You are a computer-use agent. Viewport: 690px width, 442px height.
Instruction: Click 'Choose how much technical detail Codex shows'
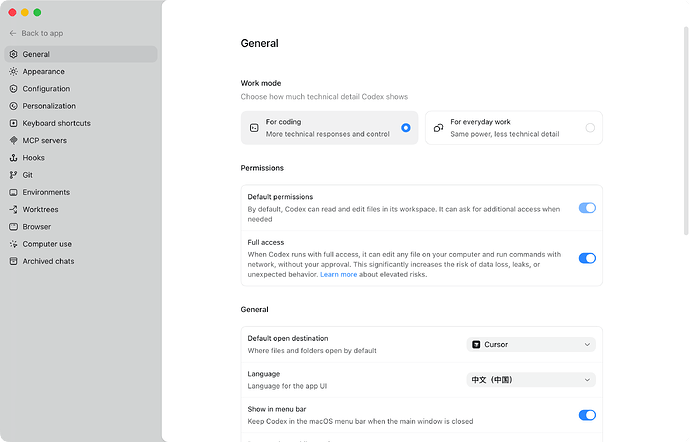coord(324,96)
